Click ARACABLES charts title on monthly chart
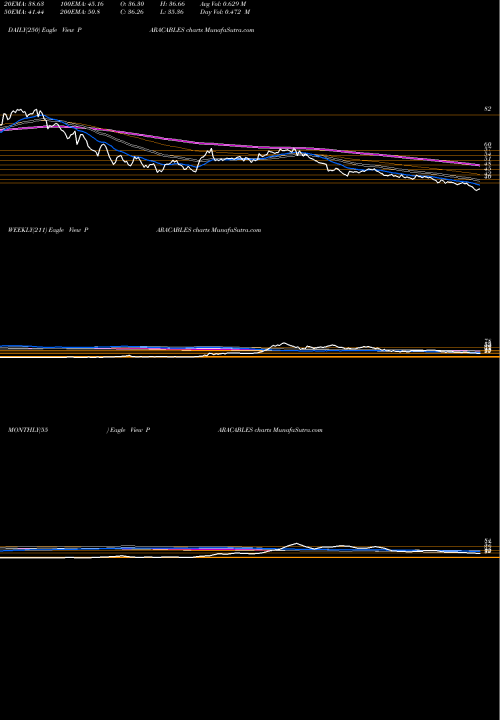500x720 pixels. pos(270,430)
